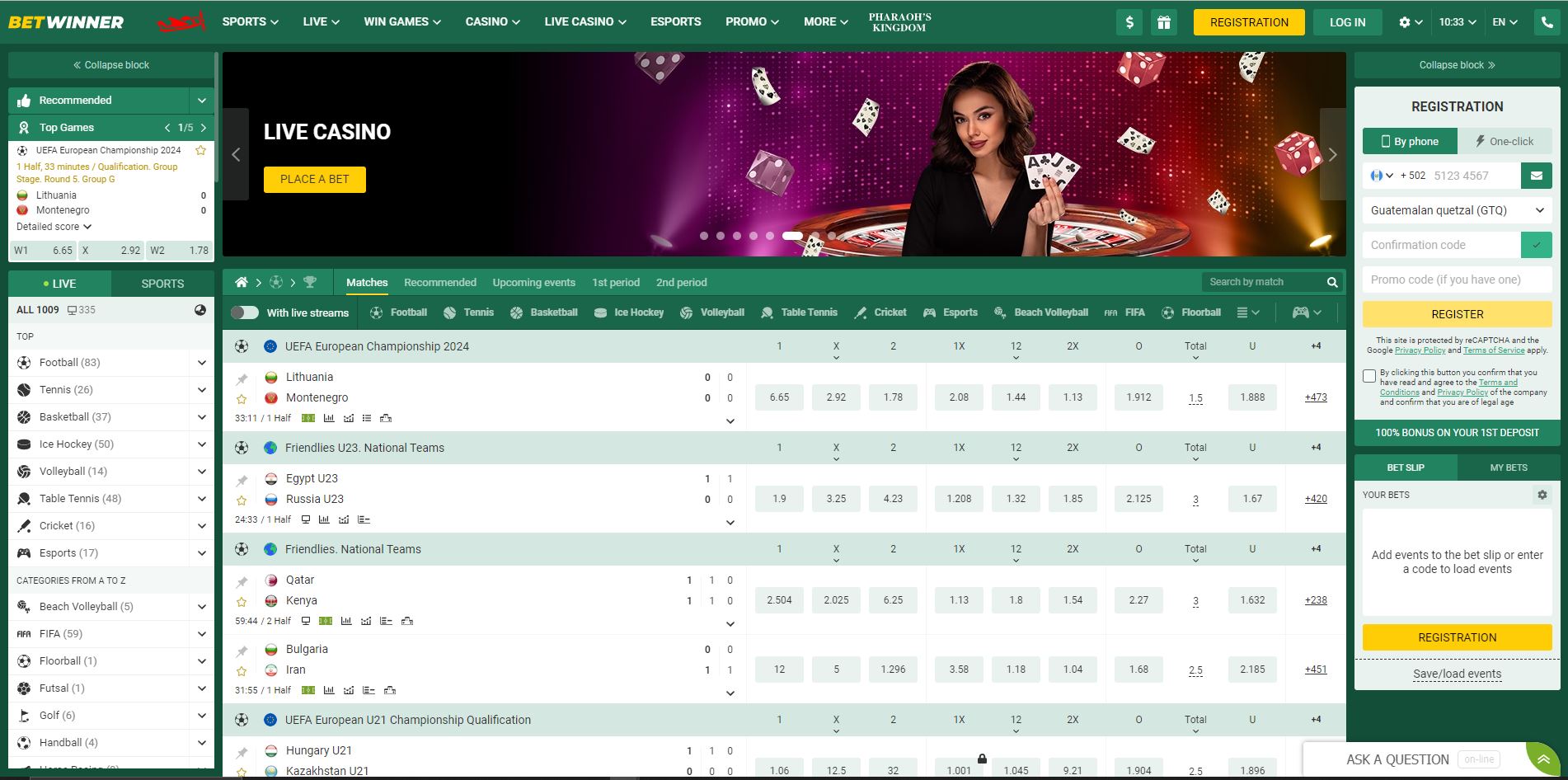
Task: Open CASINO menu in header
Action: pos(492,21)
